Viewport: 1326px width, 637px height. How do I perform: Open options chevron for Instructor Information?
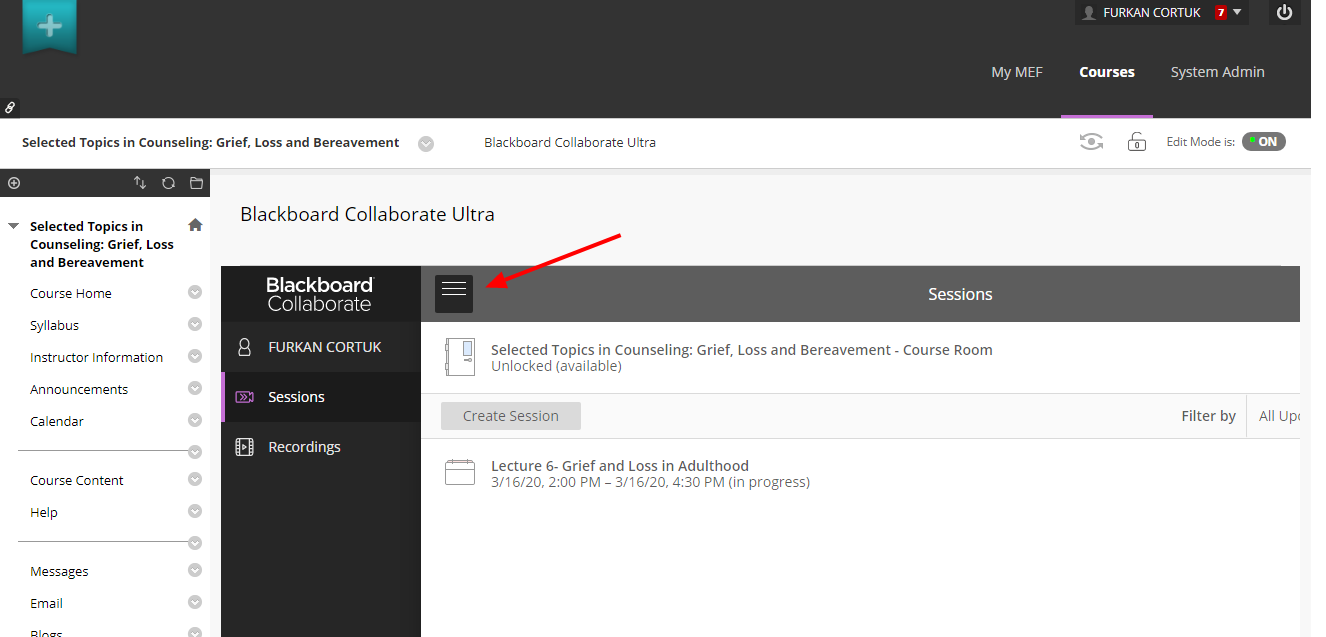click(195, 356)
